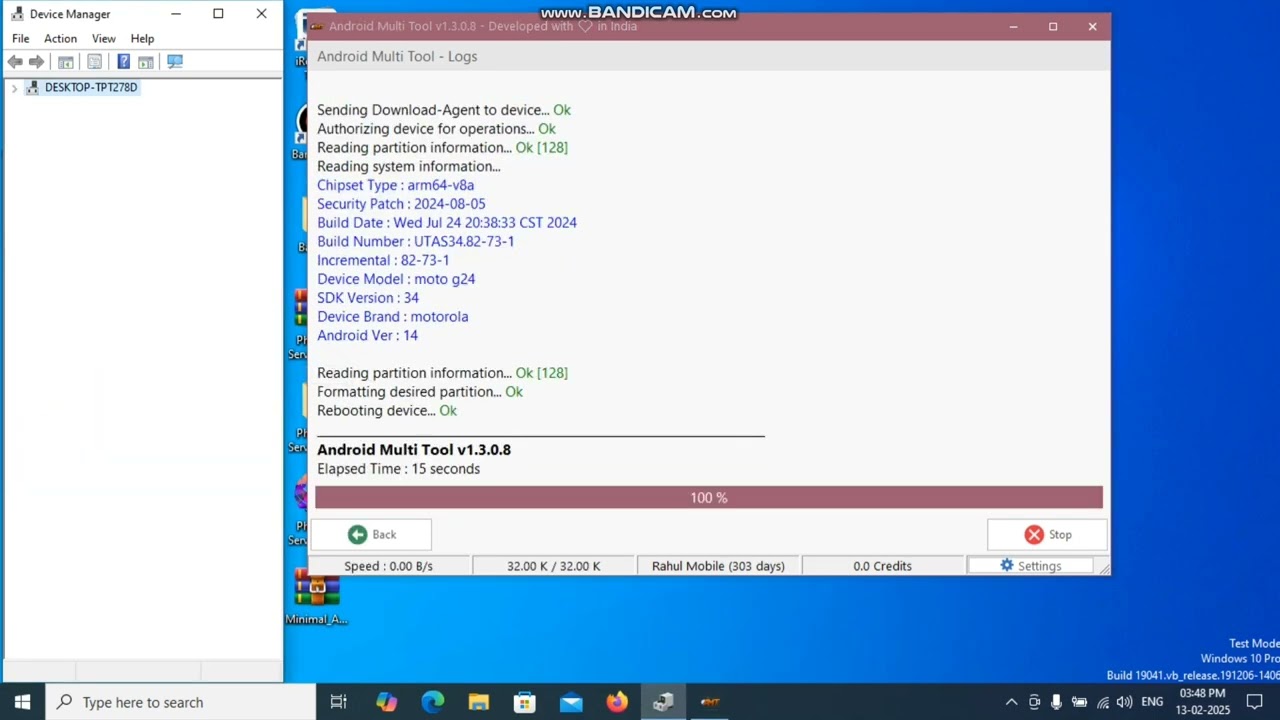
Task: Toggle action pane icon in Device Manager toolbar
Action: [146, 62]
